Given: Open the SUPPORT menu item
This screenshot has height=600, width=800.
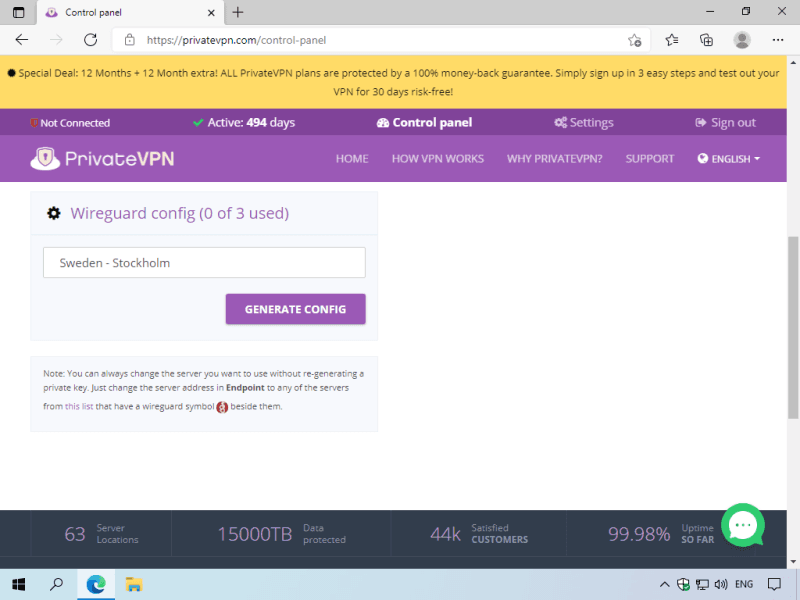Looking at the screenshot, I should (x=650, y=159).
